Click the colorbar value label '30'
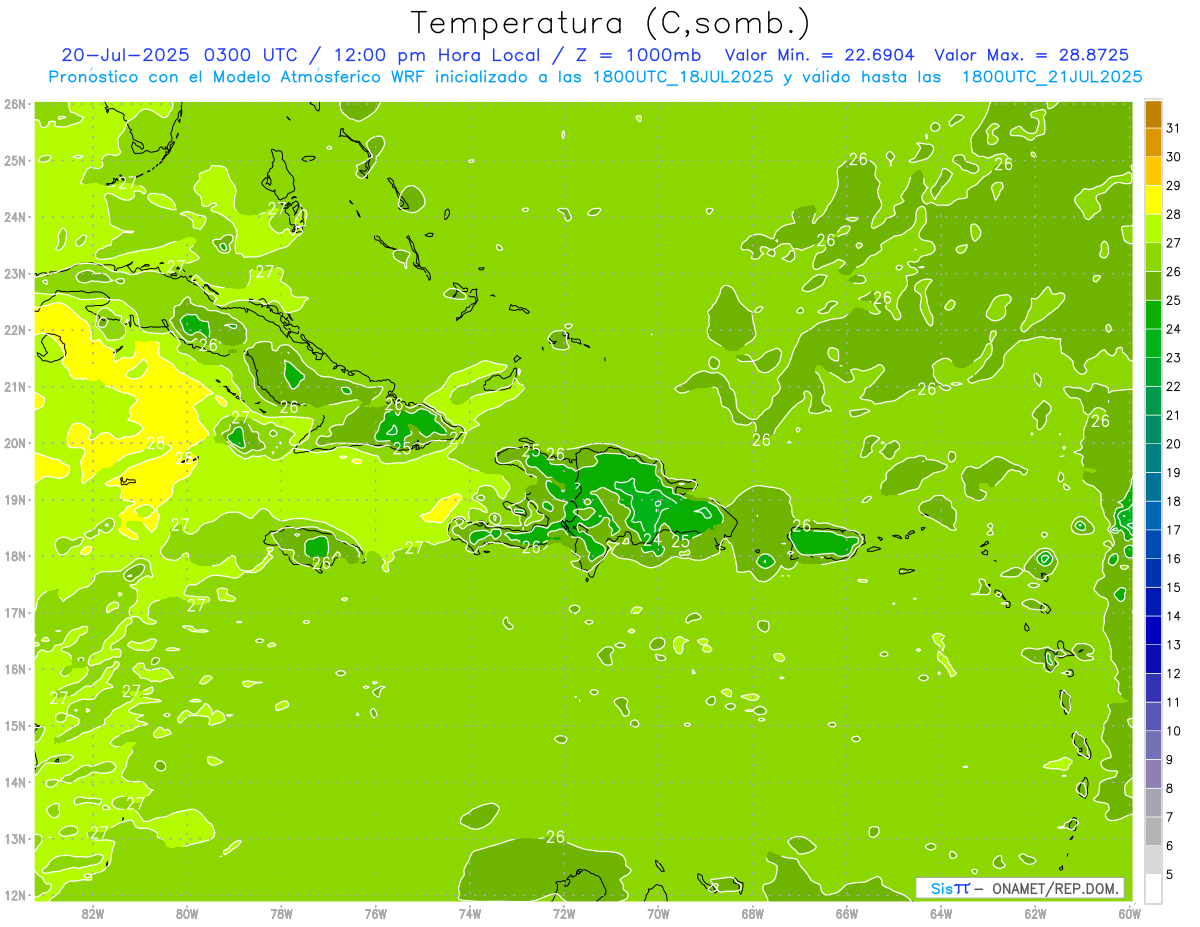 point(1174,157)
